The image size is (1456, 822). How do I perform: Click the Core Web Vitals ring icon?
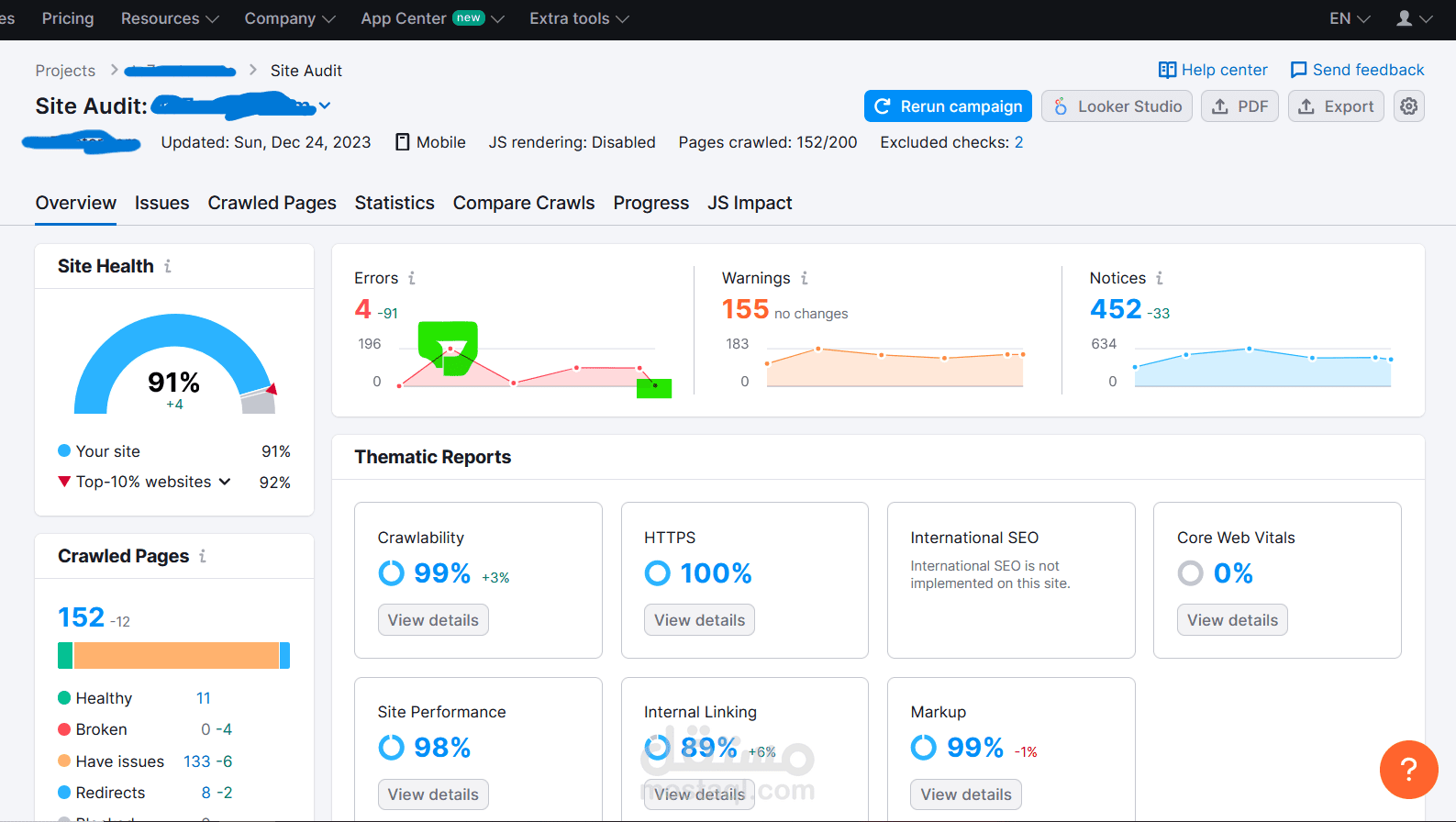point(1191,573)
